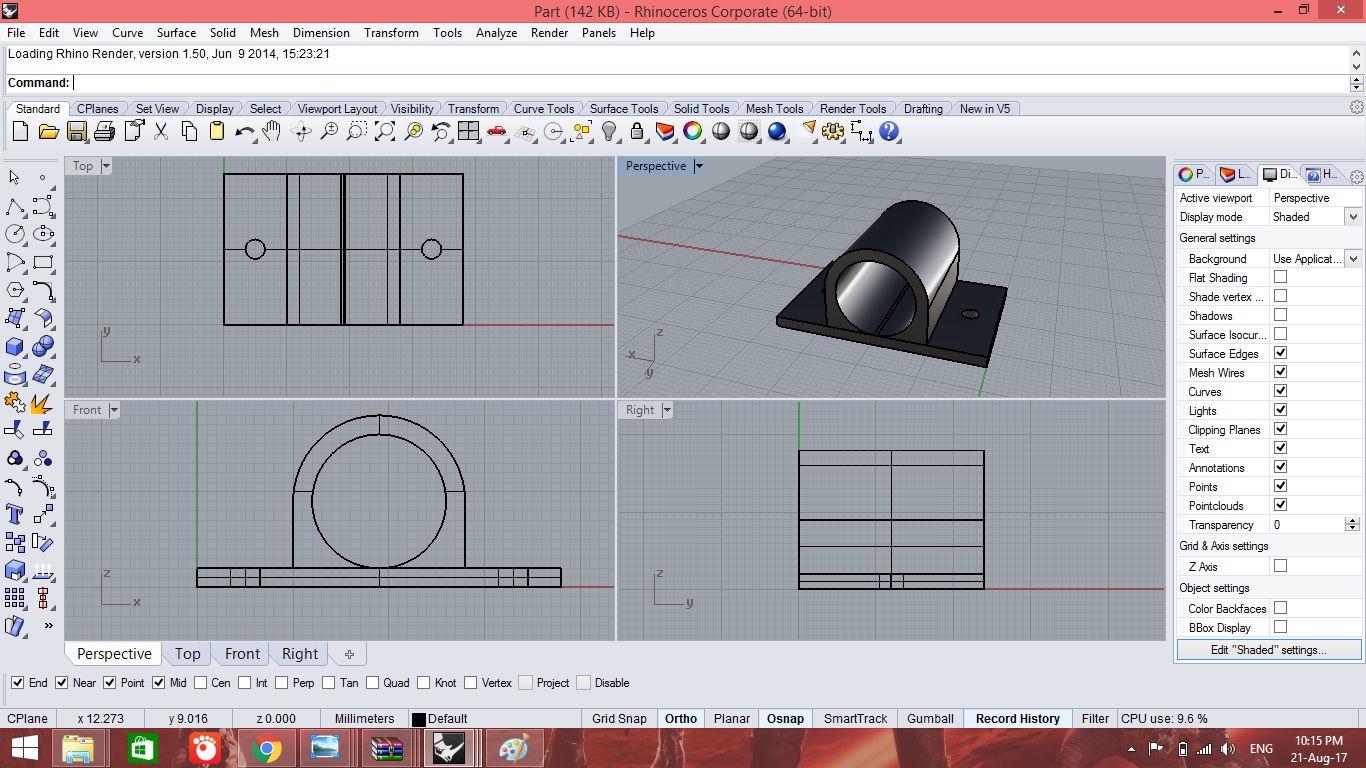Click the Four Viewports layout icon
Screen dimensions: 1366x768
[469, 131]
